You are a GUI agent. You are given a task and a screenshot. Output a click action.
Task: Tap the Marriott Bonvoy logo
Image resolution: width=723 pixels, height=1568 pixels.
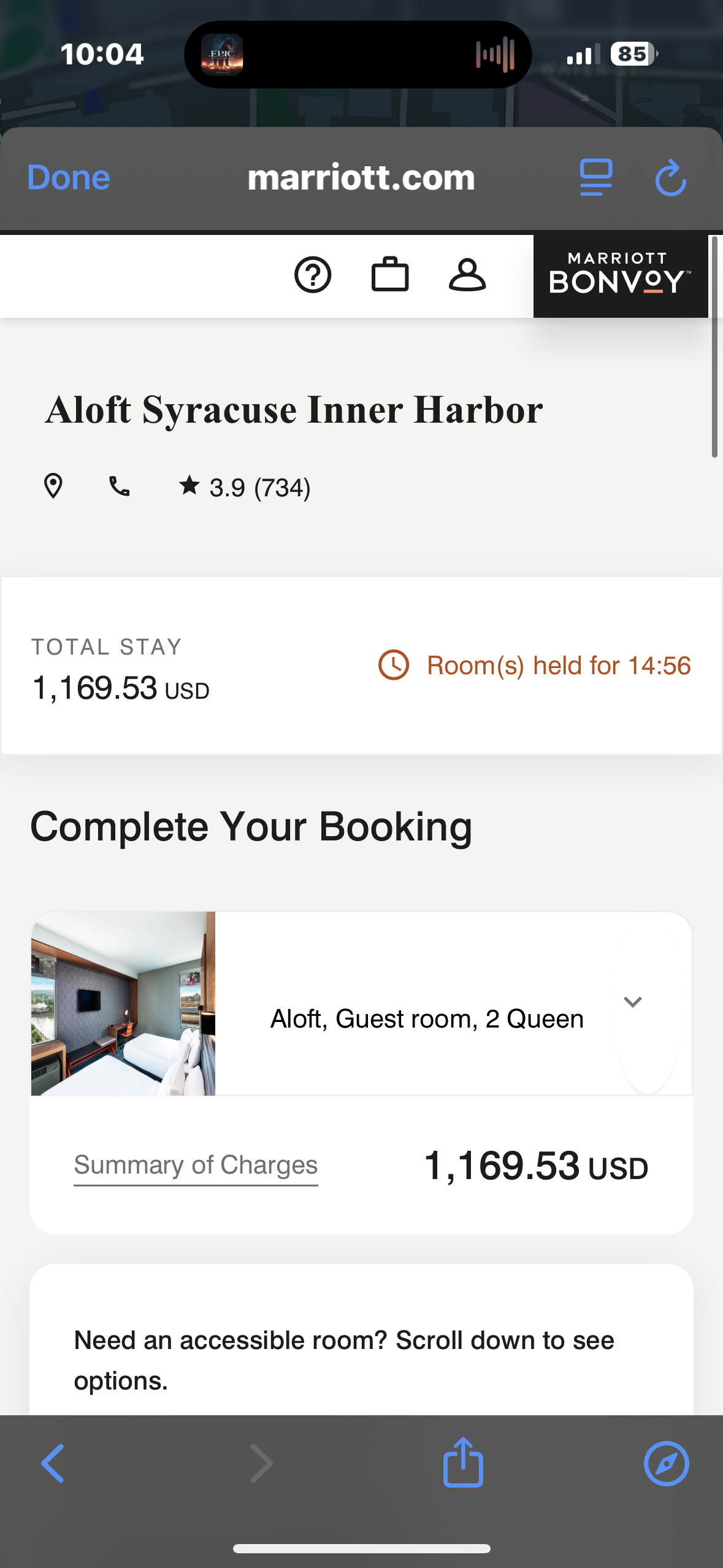(x=620, y=275)
